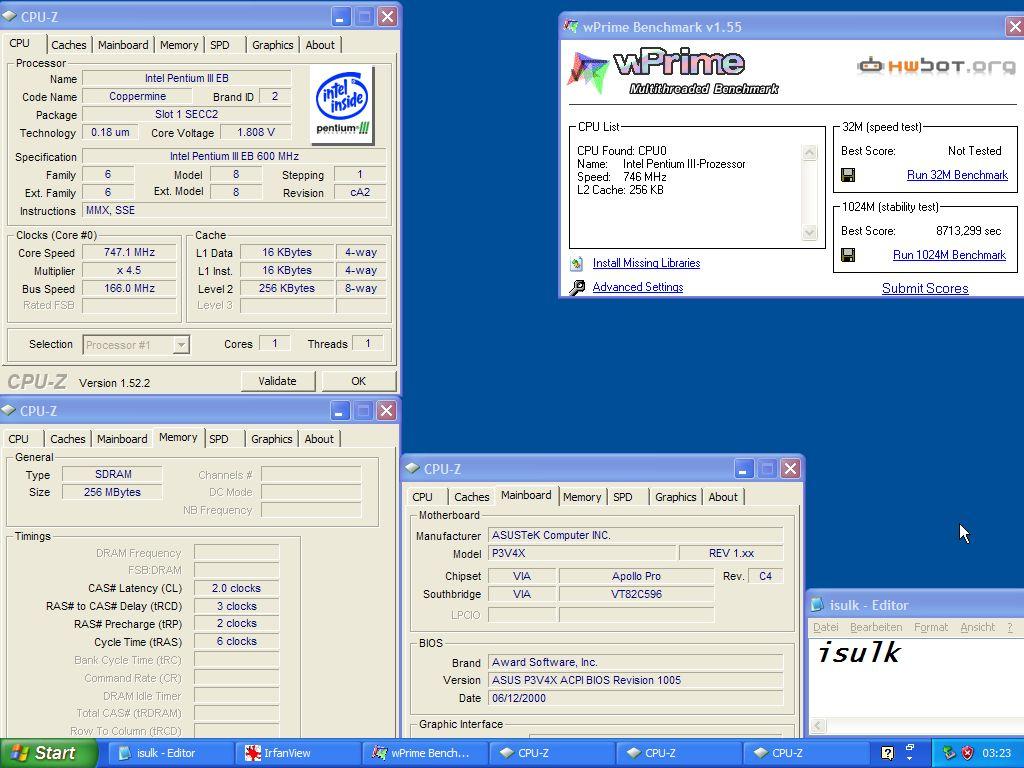Image resolution: width=1024 pixels, height=768 pixels.
Task: Open CPU tab in Memory CPU-Z window
Action: click(x=18, y=439)
